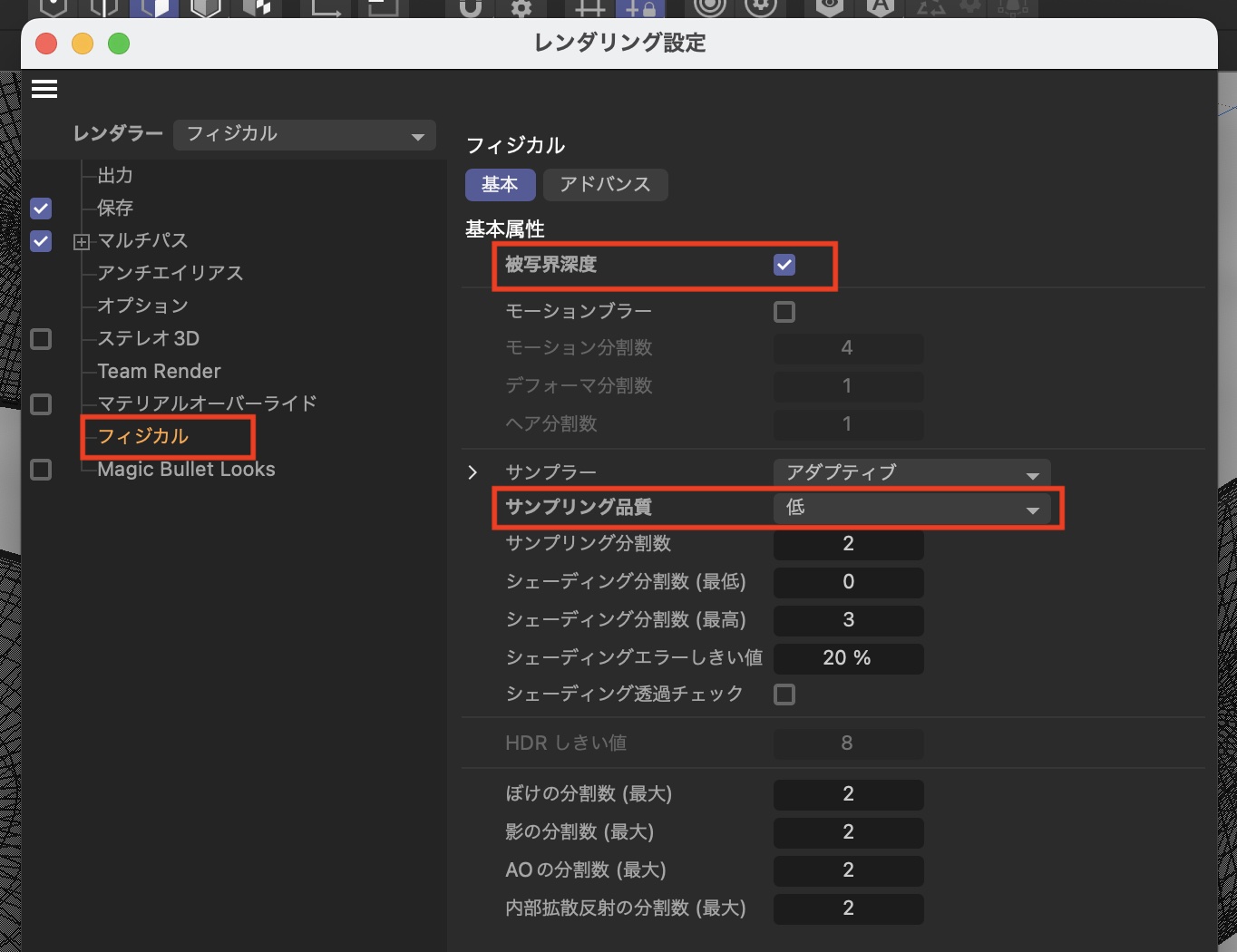Open the レンダラー dropdown
The image size is (1237, 952).
304,135
